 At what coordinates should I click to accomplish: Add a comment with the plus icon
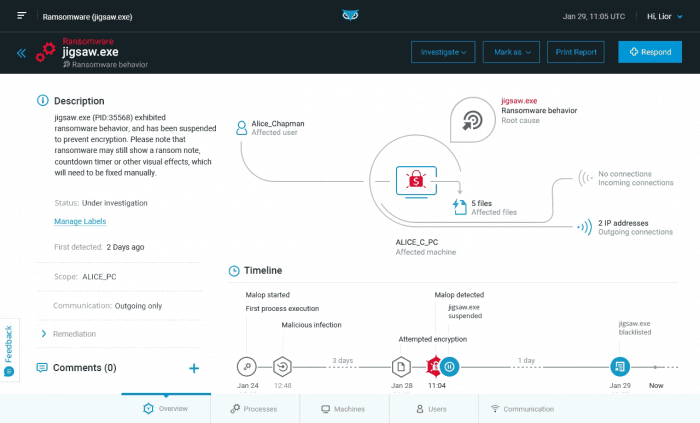pos(194,368)
